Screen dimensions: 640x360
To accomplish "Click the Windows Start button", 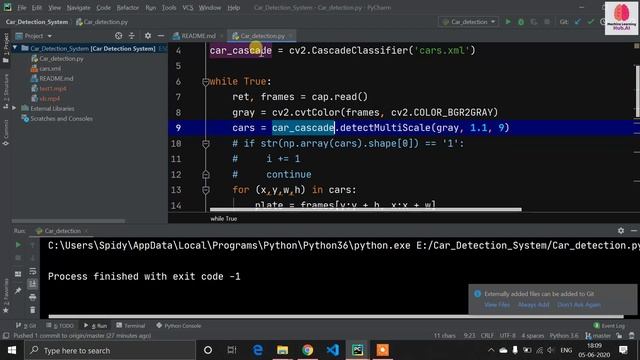I will click(x=12, y=350).
